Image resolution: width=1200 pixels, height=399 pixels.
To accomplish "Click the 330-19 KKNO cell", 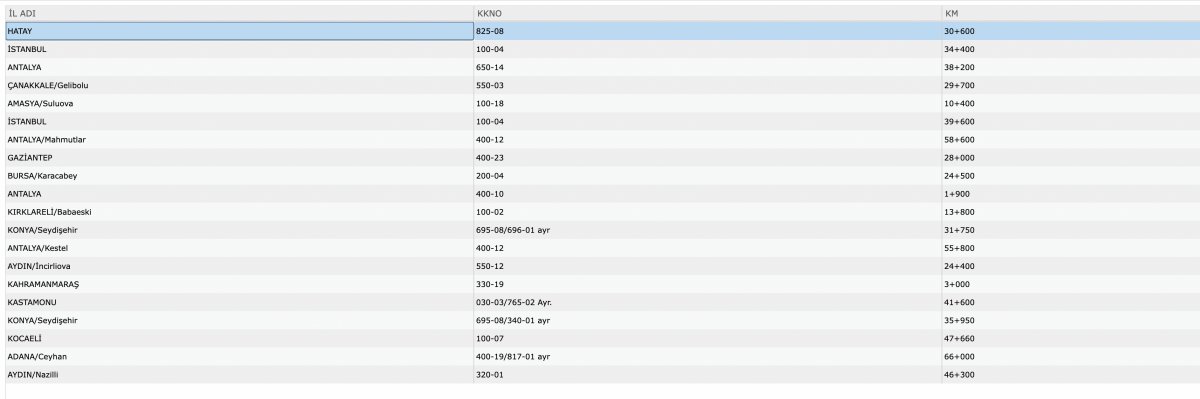I will pos(707,284).
